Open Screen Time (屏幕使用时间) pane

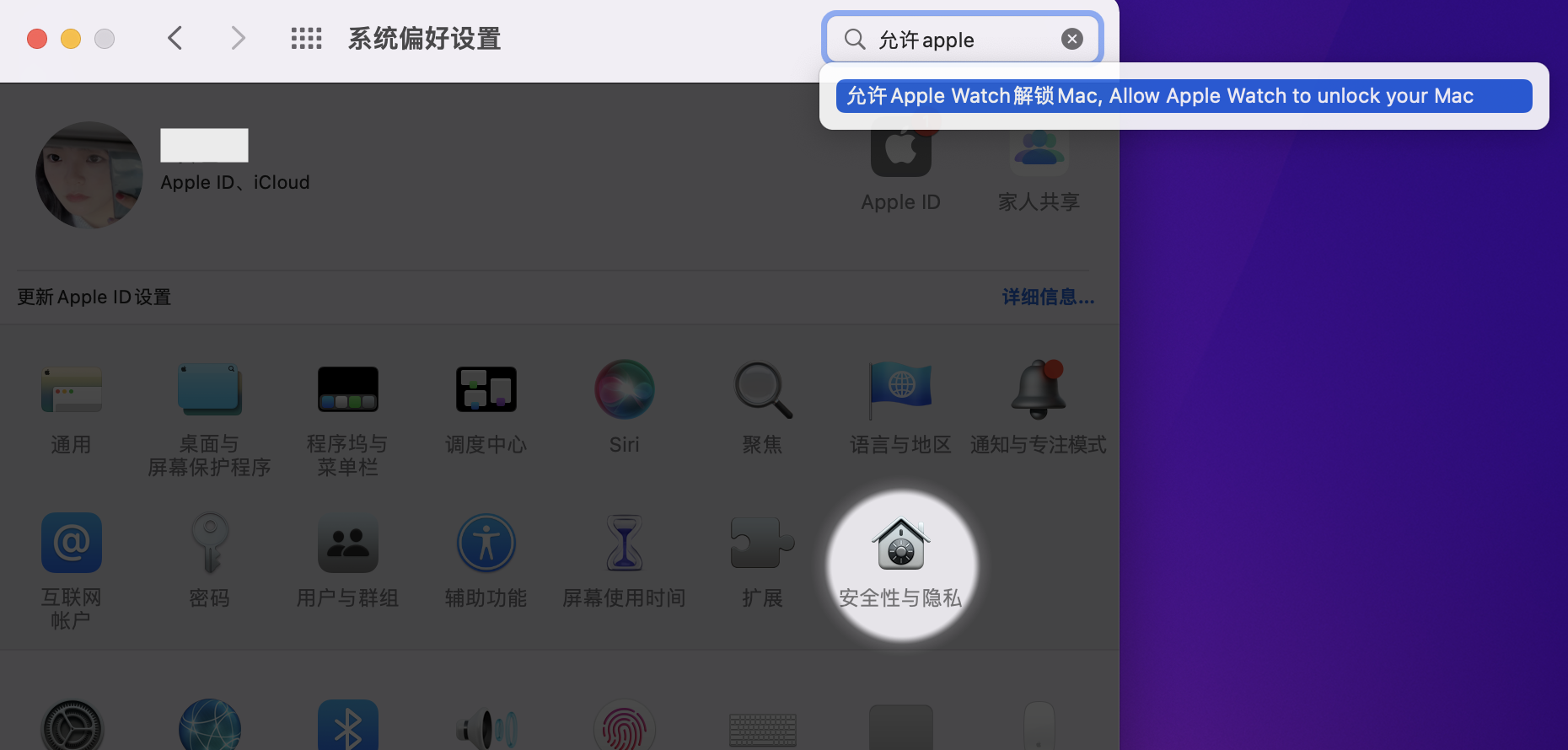624,544
